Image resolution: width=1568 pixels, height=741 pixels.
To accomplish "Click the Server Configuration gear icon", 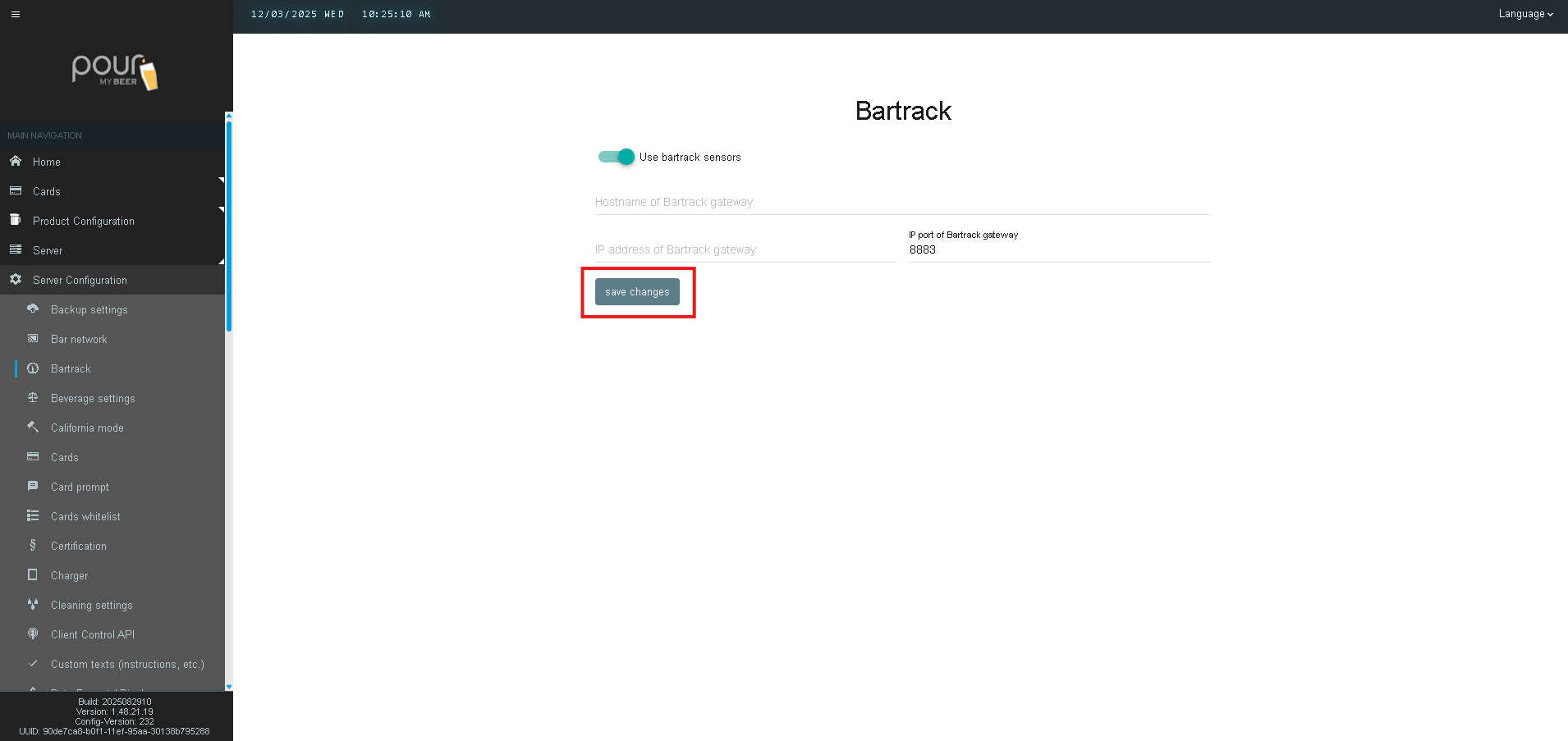I will pos(16,280).
